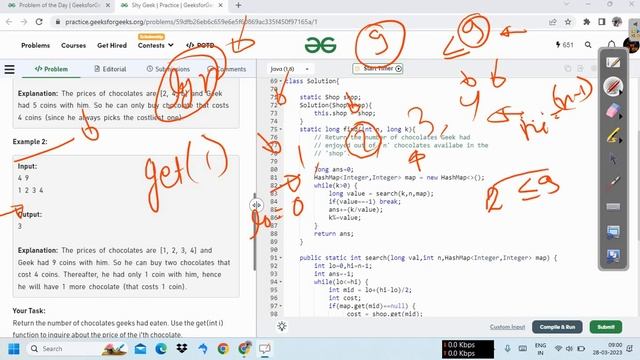This screenshot has height=360, width=640.
Task: Open the ENG IN language indicator in the tray
Action: 540,349
